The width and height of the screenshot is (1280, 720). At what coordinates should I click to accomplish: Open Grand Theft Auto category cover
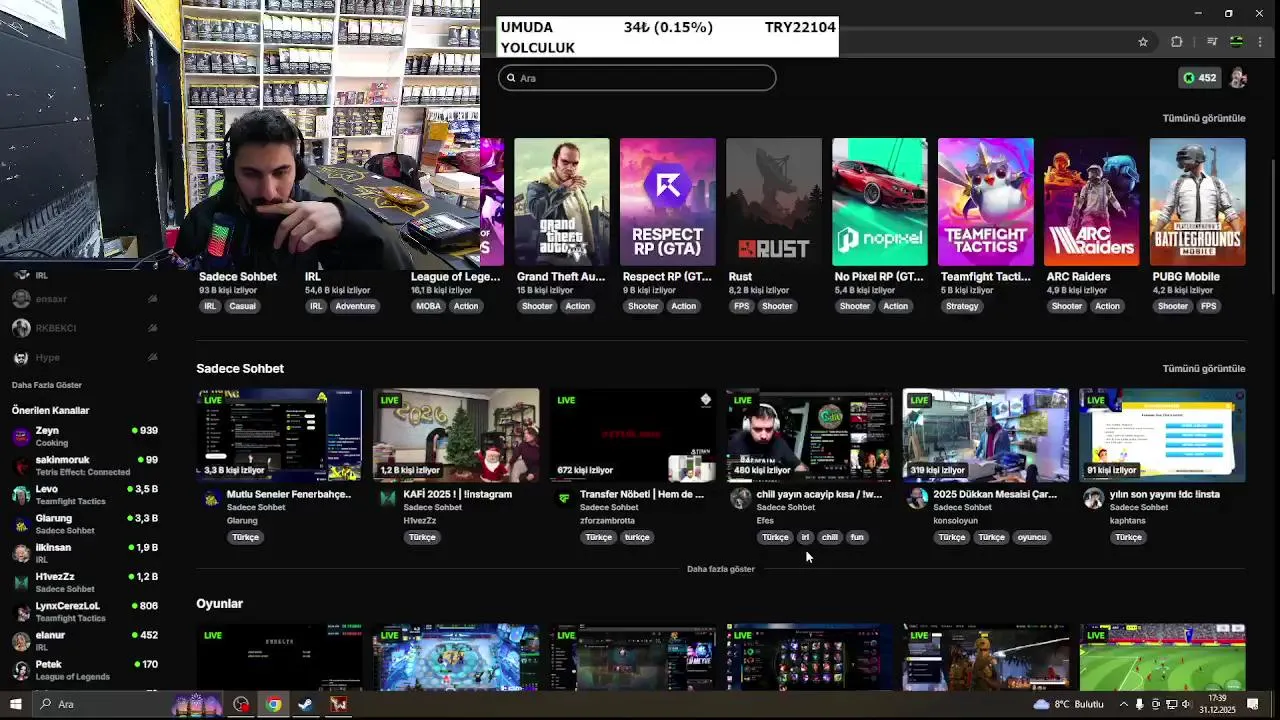(x=561, y=202)
